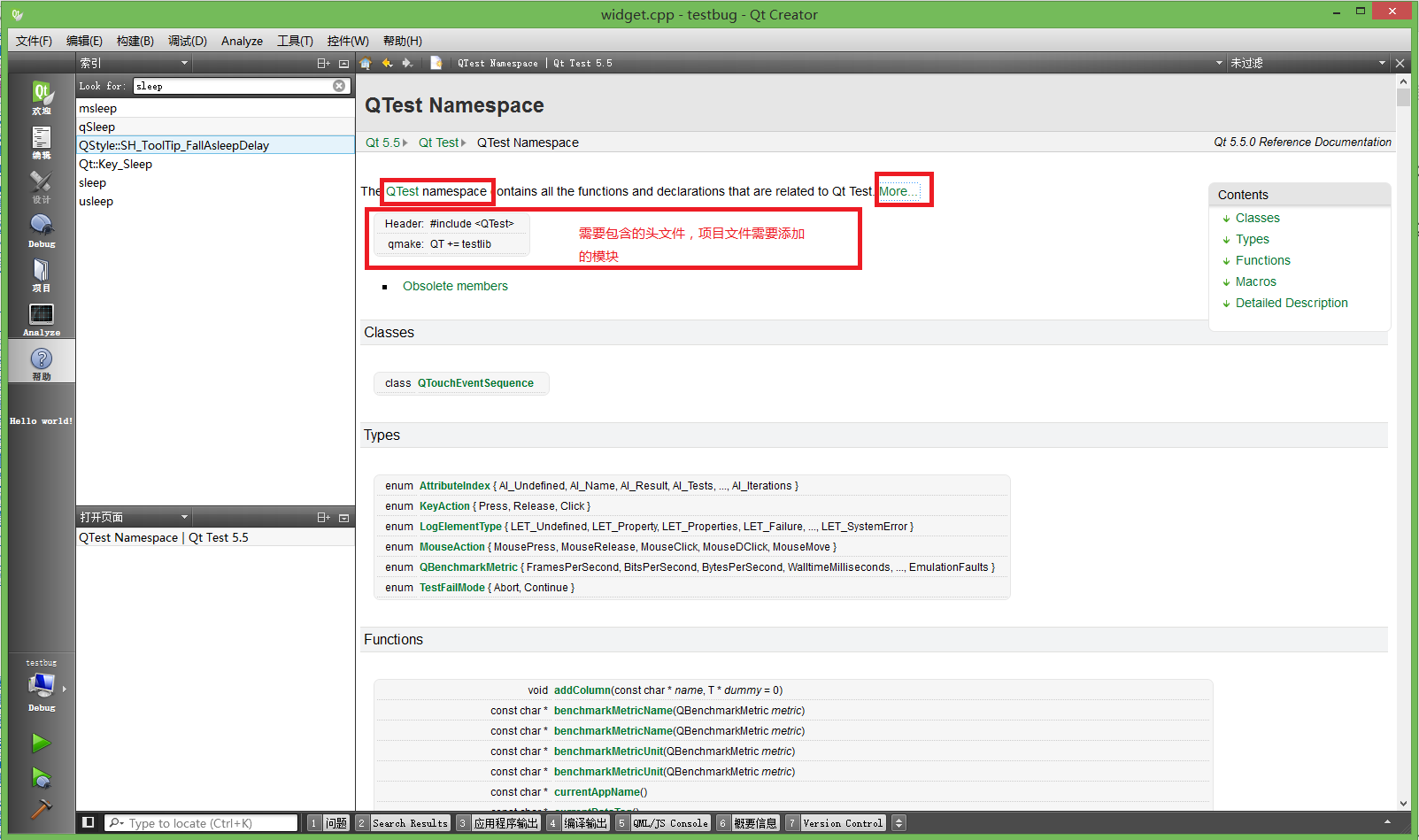Close the index (索引) side panel

point(343,63)
